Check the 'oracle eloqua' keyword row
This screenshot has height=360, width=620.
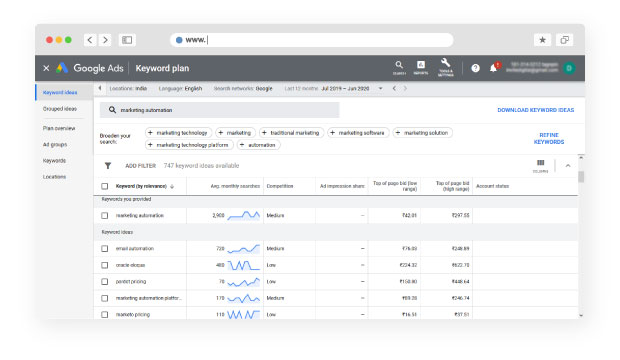(104, 265)
